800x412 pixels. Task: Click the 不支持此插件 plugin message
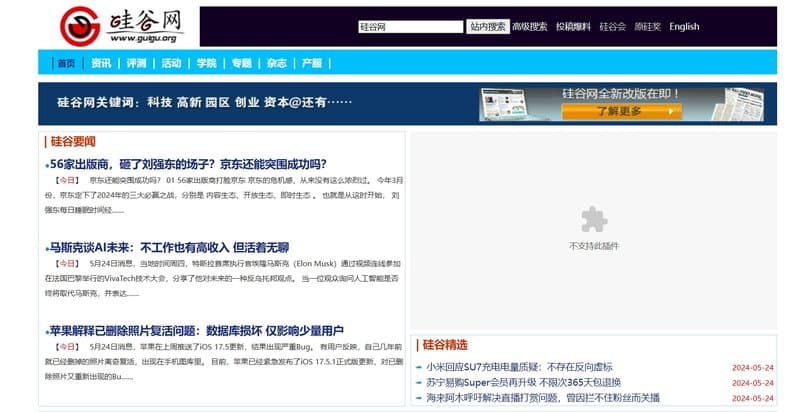coord(594,246)
